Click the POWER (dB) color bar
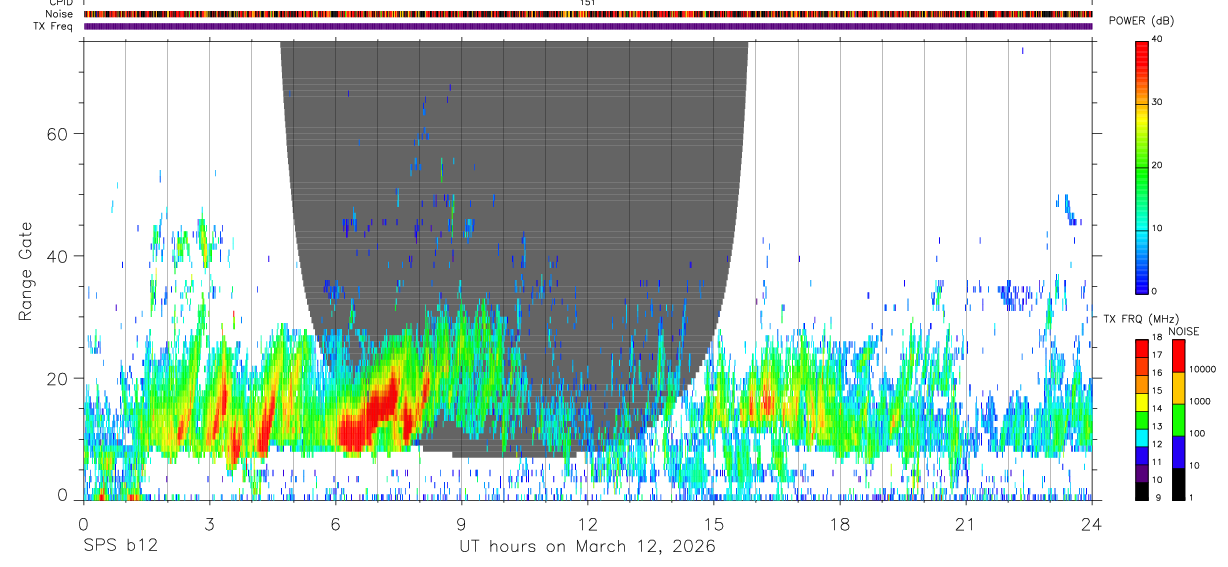 pyautogui.click(x=1141, y=166)
